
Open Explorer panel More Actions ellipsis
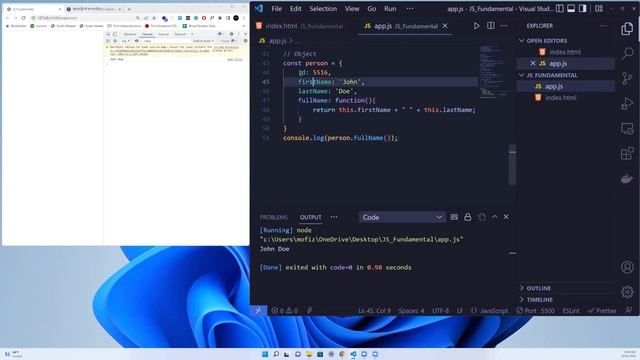pyautogui.click(x=603, y=26)
